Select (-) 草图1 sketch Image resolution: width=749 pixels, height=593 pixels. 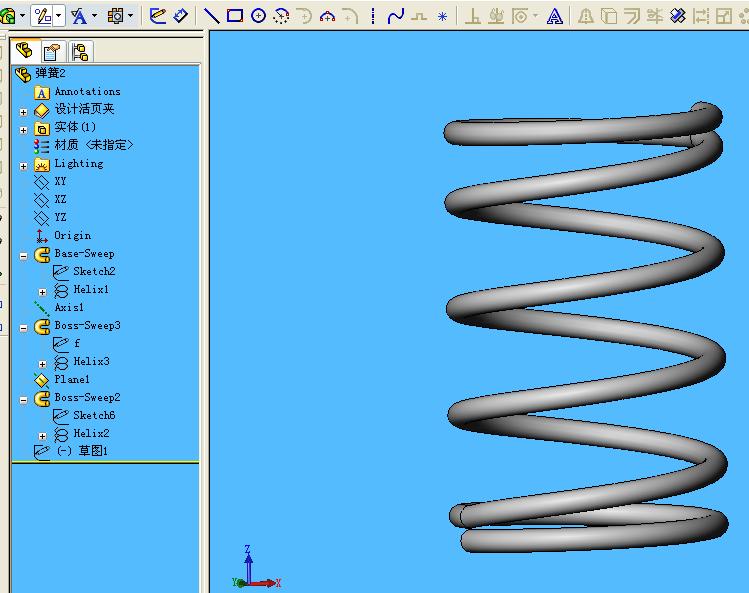(82, 451)
